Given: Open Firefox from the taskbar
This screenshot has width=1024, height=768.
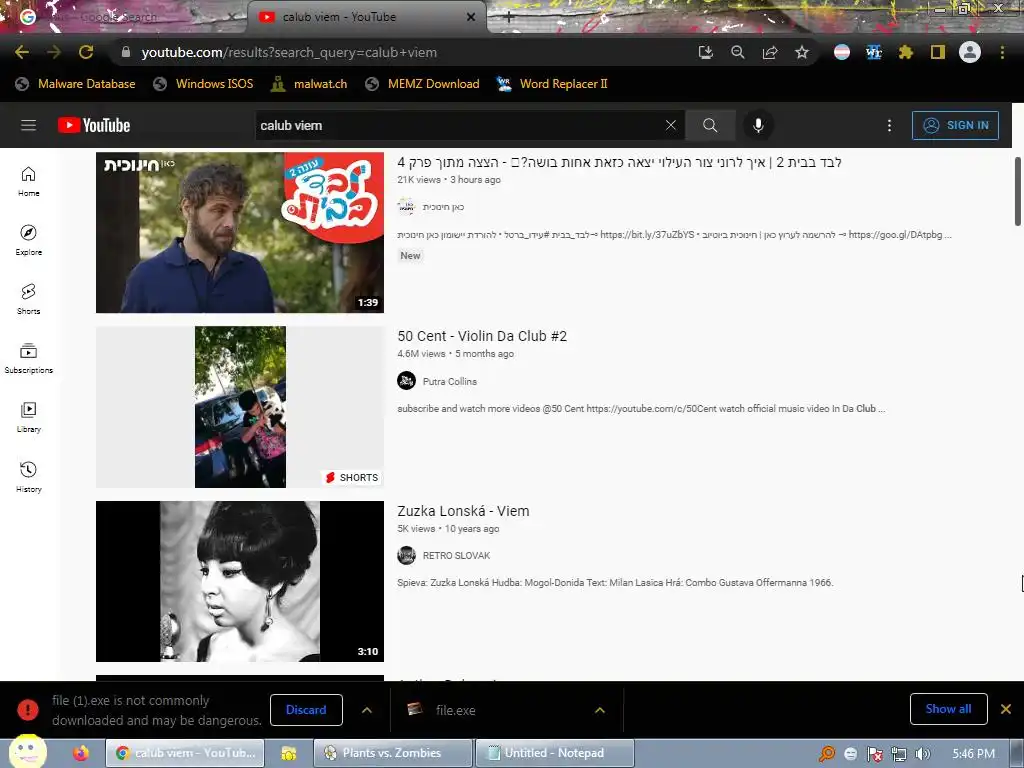Looking at the screenshot, I should point(81,753).
